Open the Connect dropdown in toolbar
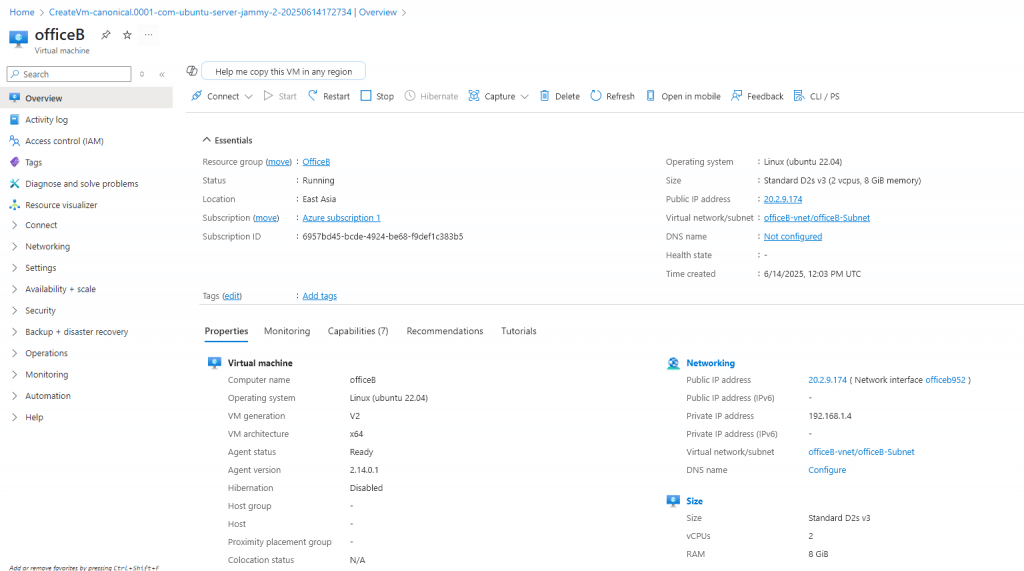Viewport: 1024px width, 571px height. tap(222, 96)
